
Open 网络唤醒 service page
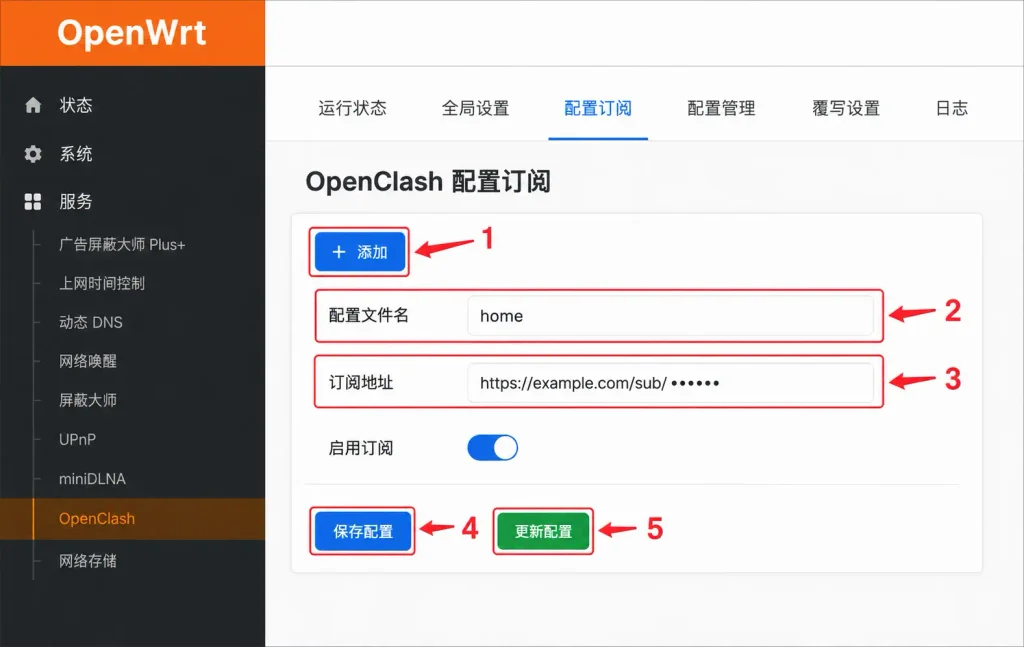click(88, 361)
